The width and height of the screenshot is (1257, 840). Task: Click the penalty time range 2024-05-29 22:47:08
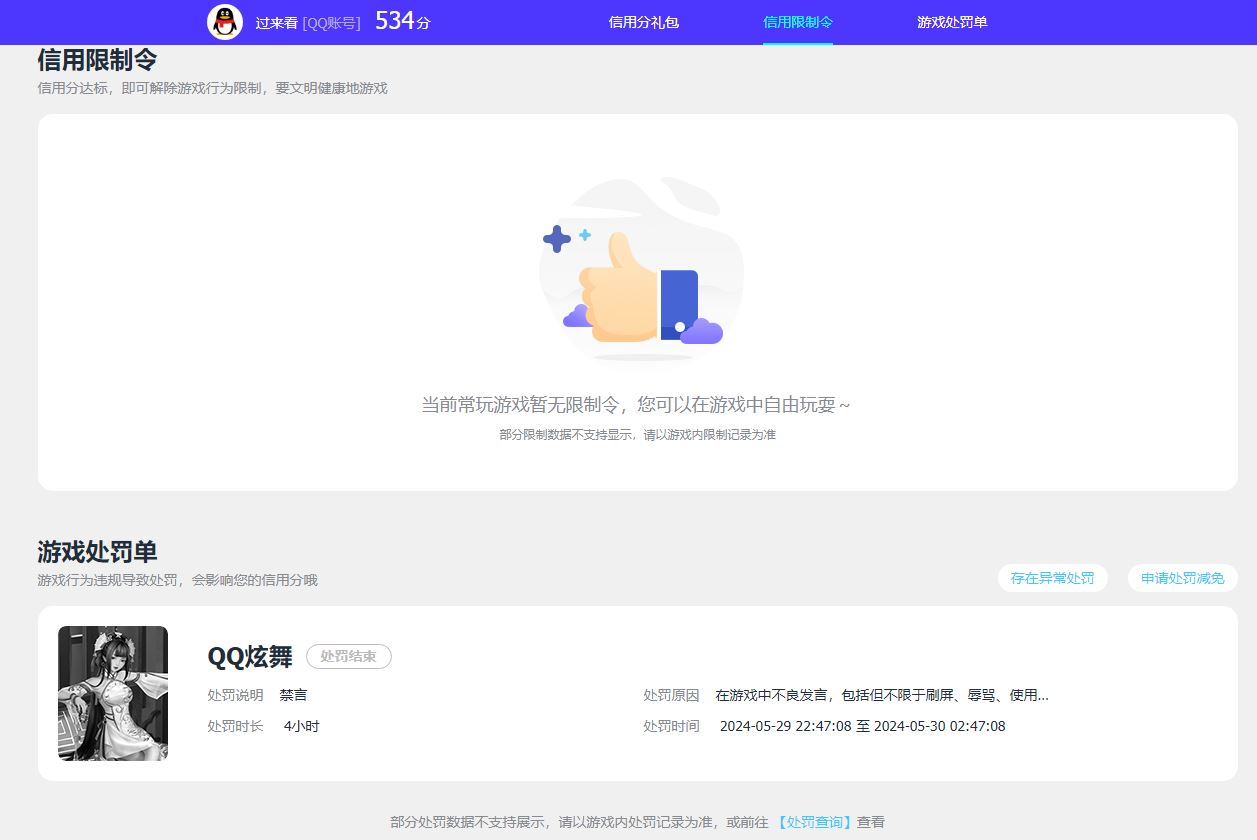pyautogui.click(x=789, y=726)
